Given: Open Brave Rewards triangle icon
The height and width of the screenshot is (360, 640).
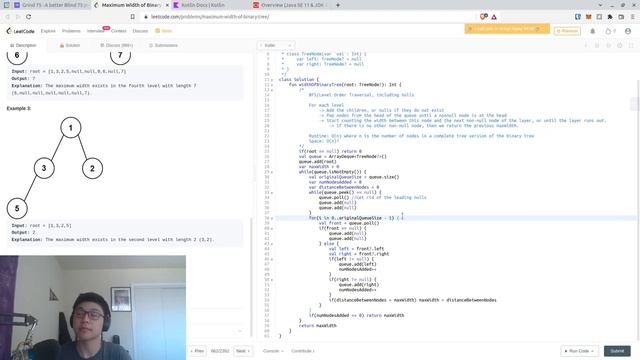Looking at the screenshot, I should pyautogui.click(x=494, y=17).
